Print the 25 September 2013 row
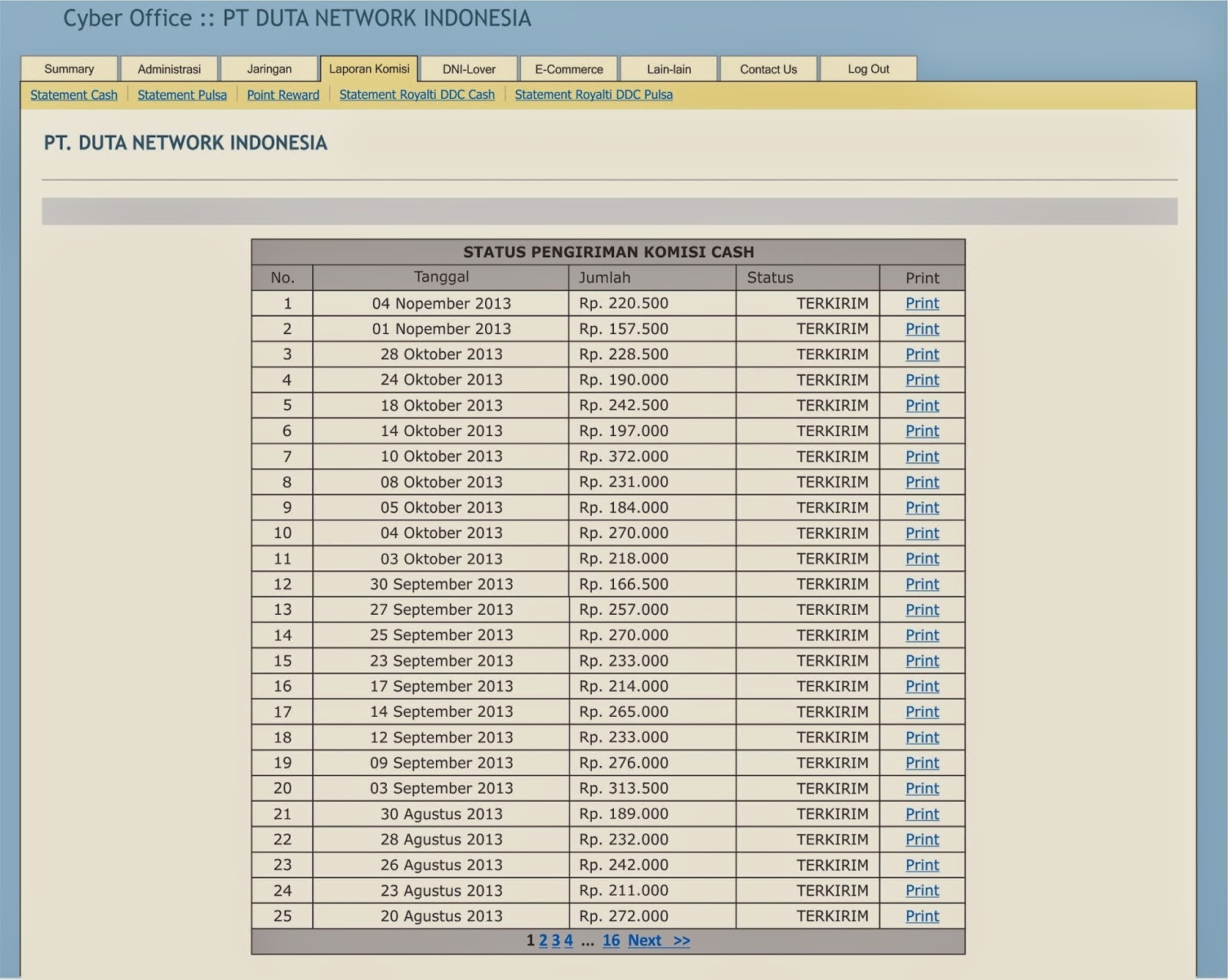Screen dimensions: 1228x980 coord(922,635)
